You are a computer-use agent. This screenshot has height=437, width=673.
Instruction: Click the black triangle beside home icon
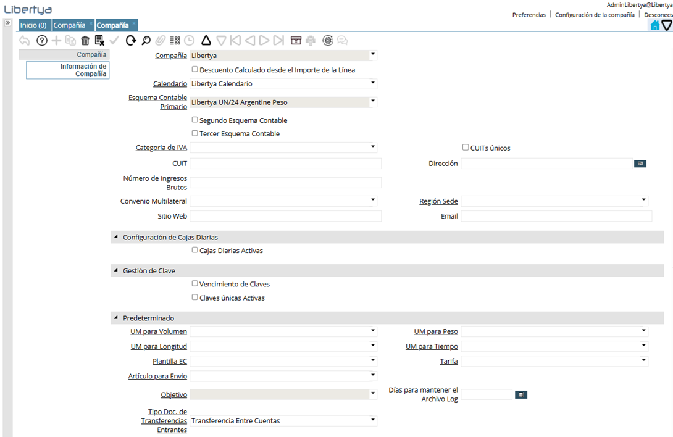click(x=667, y=25)
